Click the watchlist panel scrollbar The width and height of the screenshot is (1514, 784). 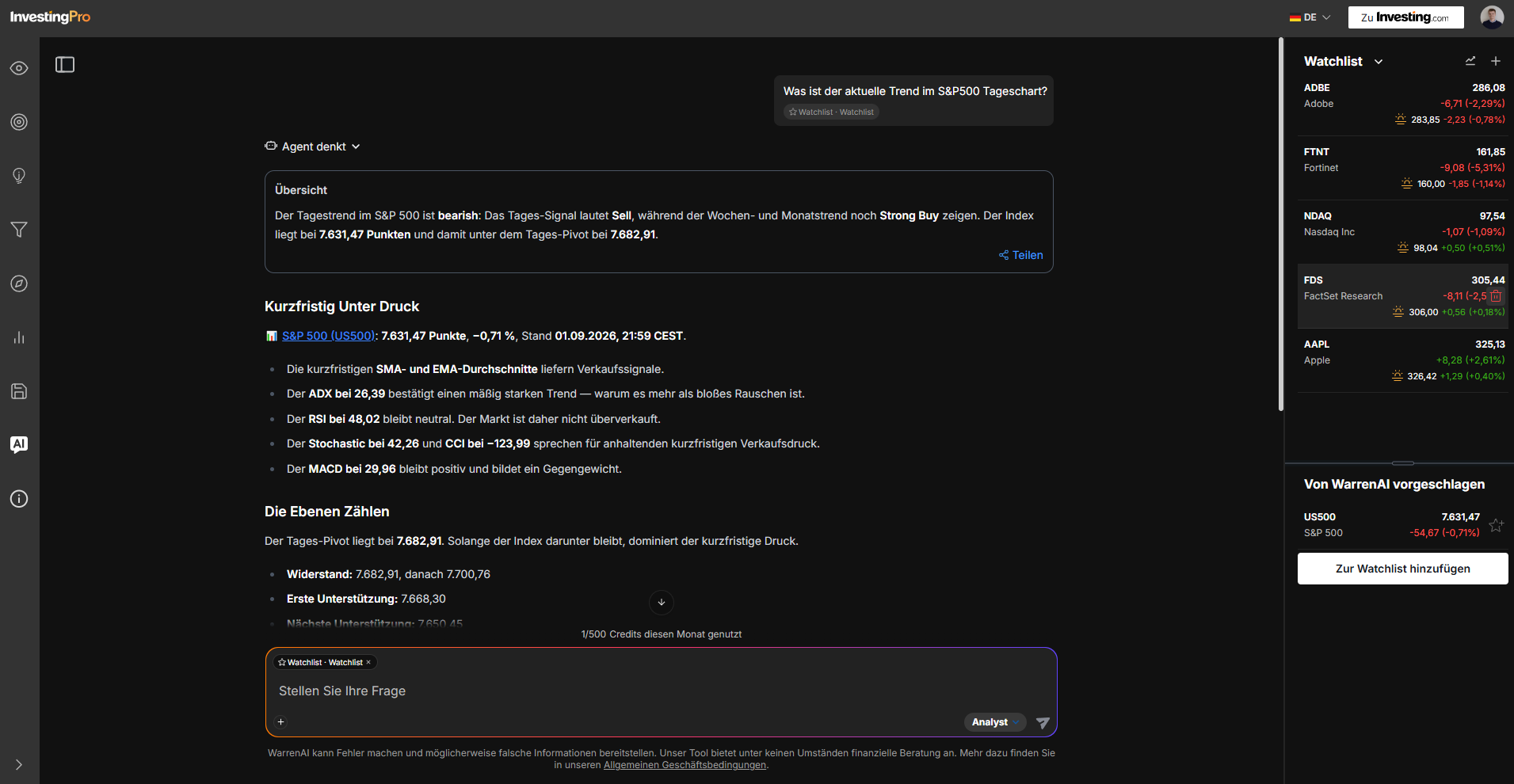(x=1281, y=224)
